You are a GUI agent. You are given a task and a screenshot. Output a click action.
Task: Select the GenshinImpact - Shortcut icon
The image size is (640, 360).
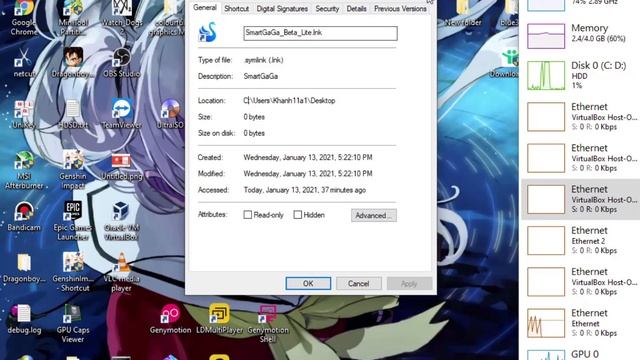coord(73,272)
